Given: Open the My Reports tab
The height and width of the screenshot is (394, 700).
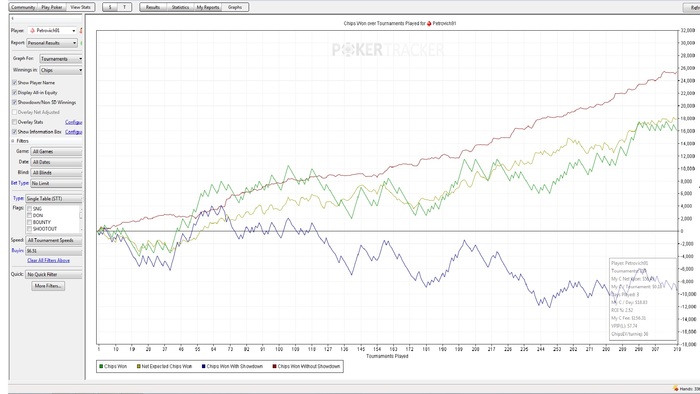Looking at the screenshot, I should tap(208, 7).
